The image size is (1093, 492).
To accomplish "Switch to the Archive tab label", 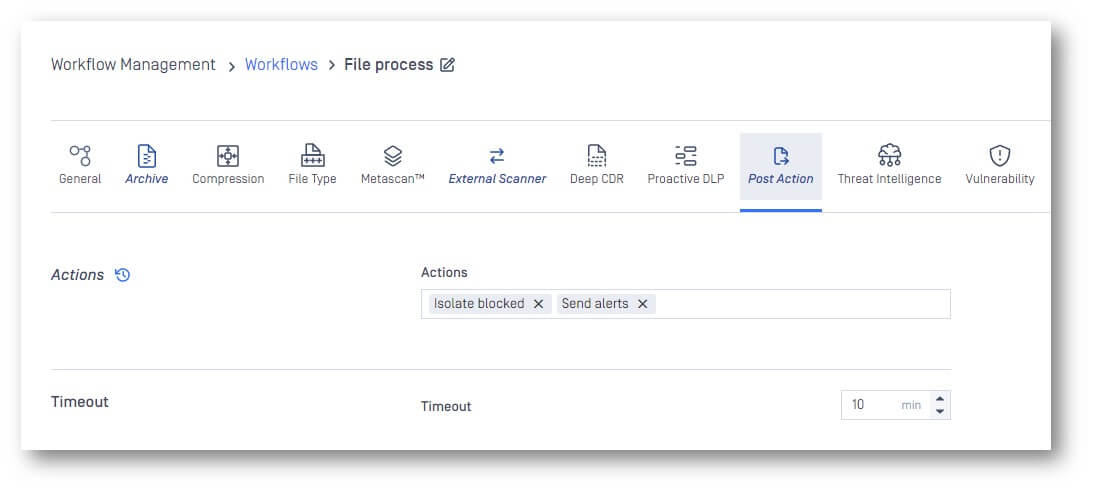I will (146, 179).
